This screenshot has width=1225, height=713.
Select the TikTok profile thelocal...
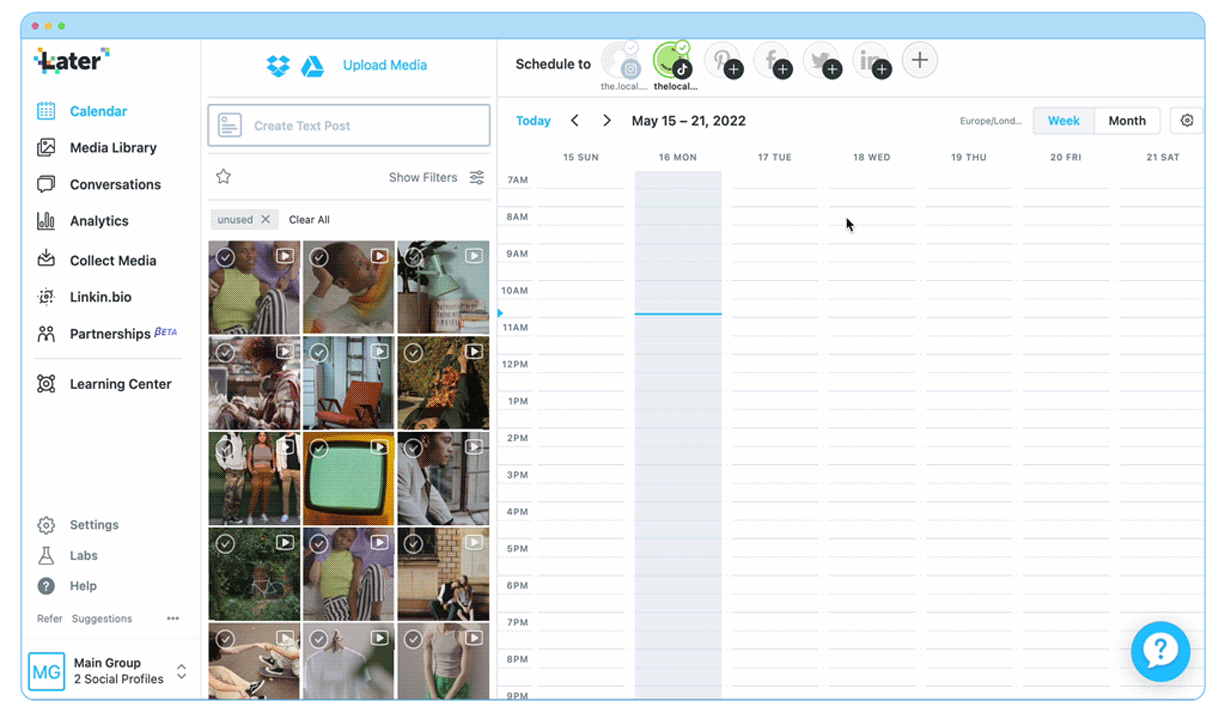click(x=674, y=63)
